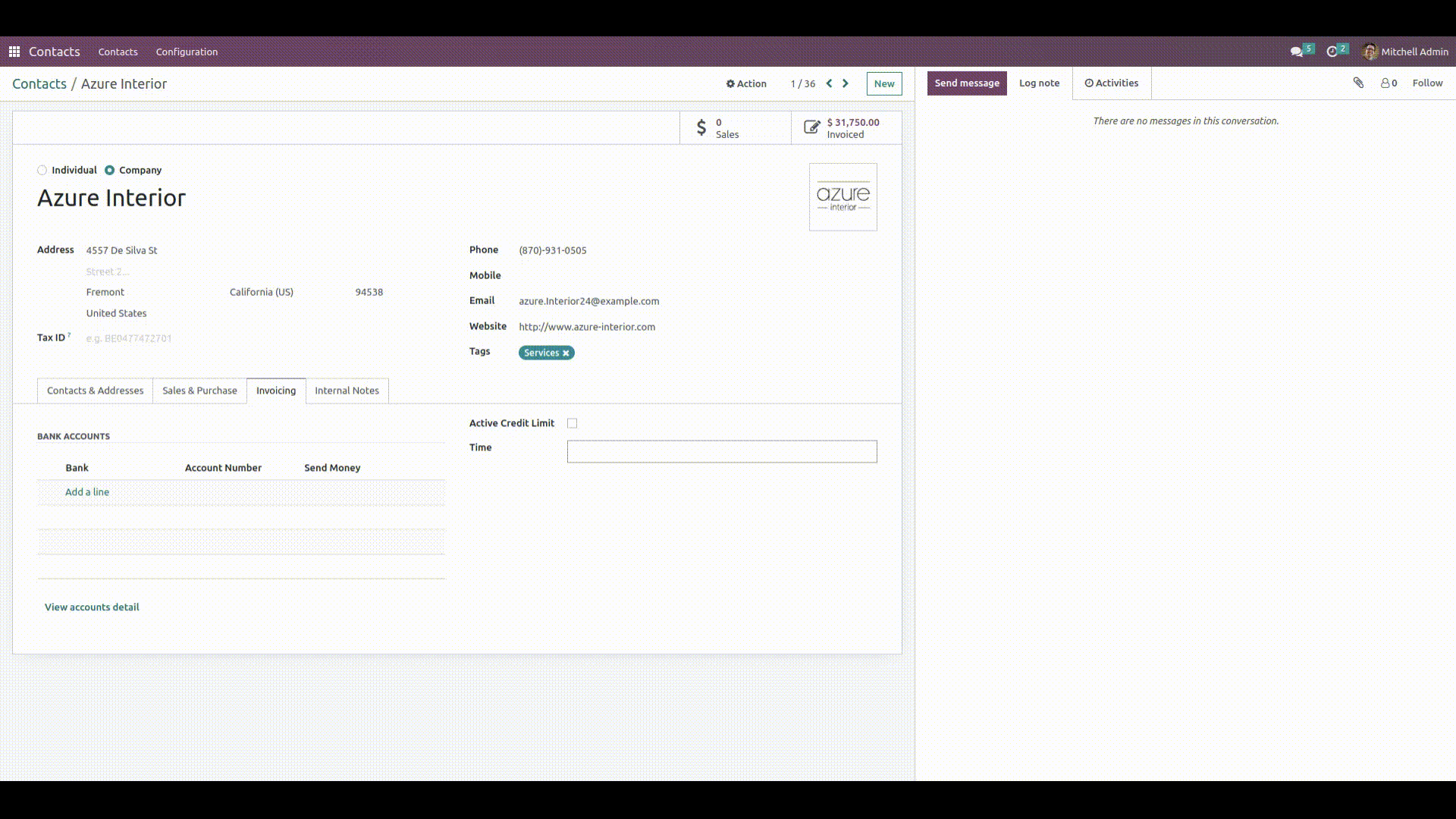
Task: Open the apps grid menu icon
Action: pyautogui.click(x=14, y=52)
